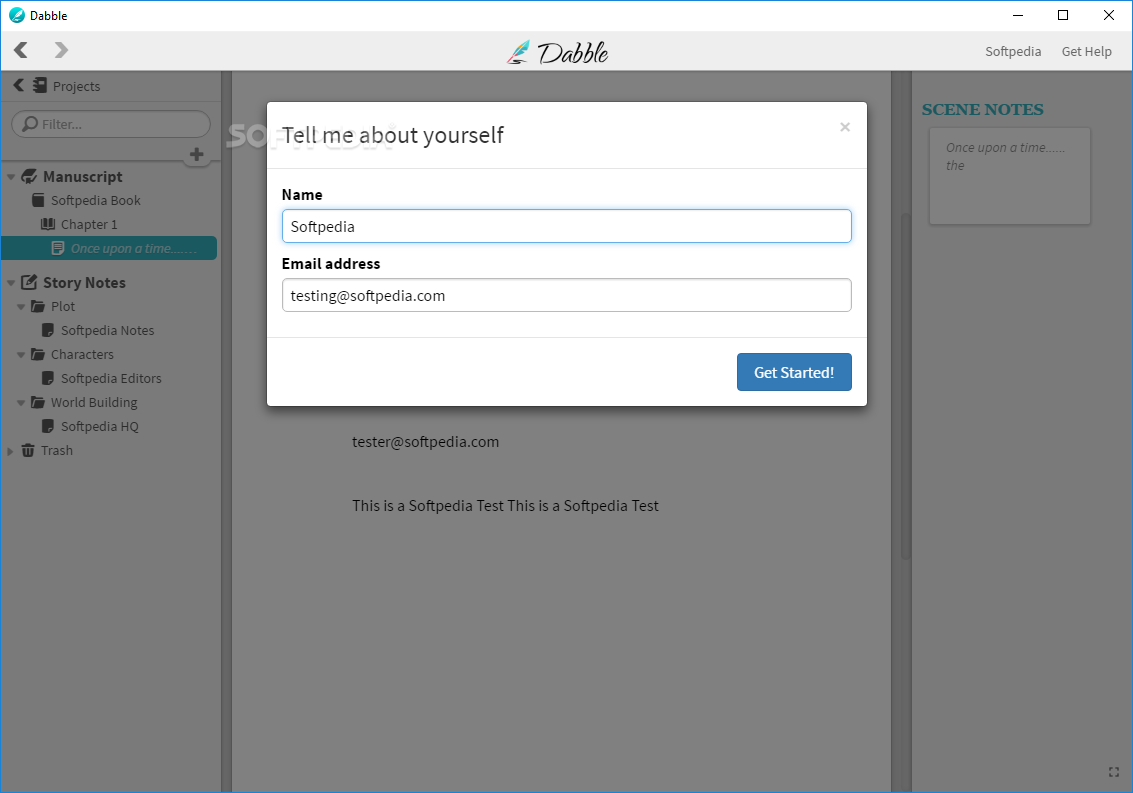Open the Projects list
The width and height of the screenshot is (1133, 793).
click(76, 86)
